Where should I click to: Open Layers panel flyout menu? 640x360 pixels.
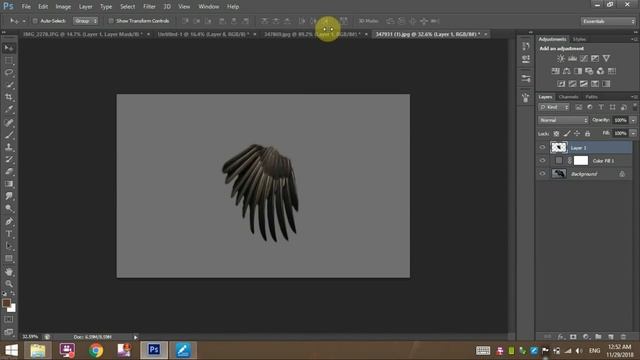634,97
